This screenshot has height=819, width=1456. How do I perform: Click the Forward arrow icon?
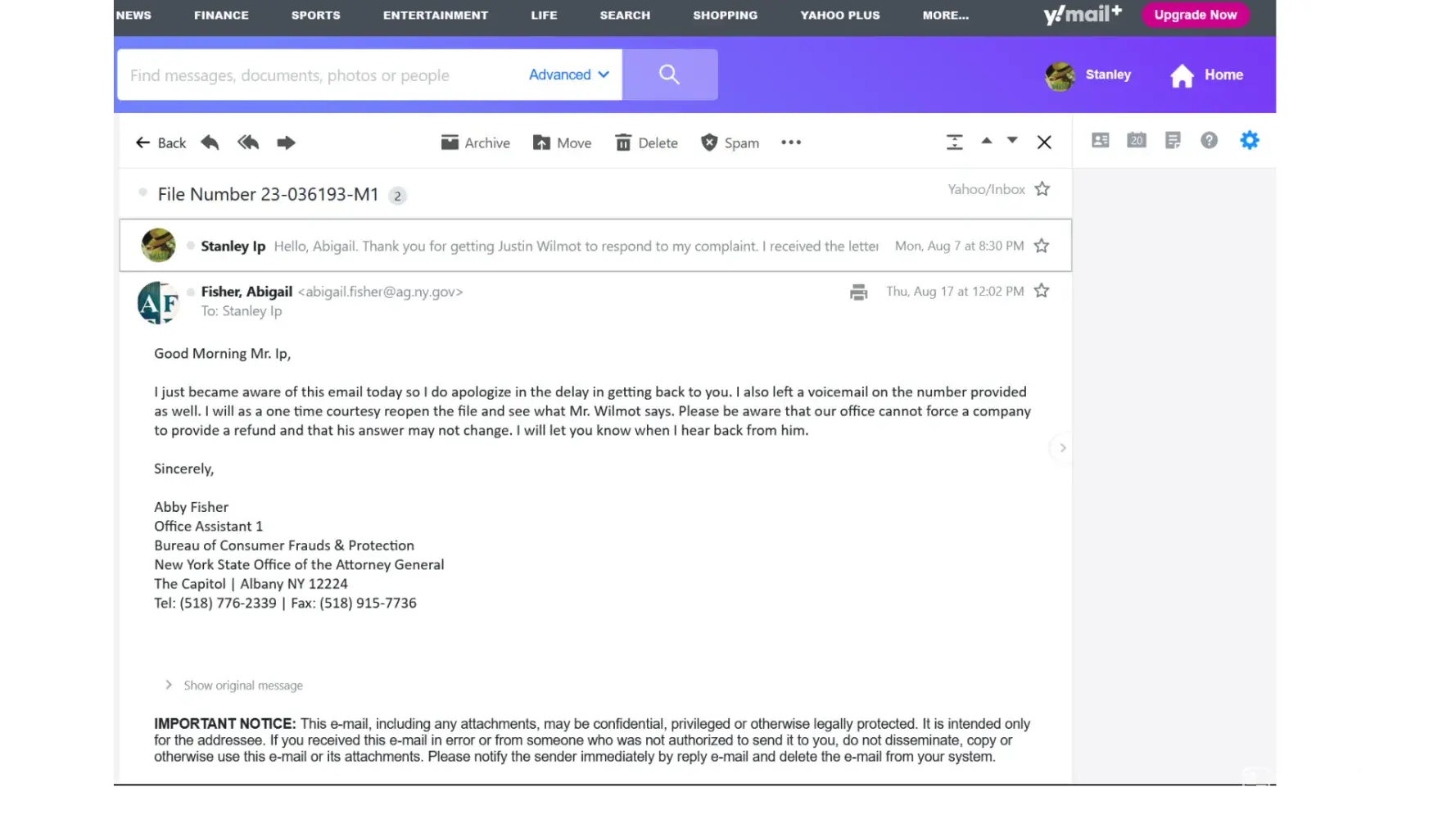click(x=286, y=143)
